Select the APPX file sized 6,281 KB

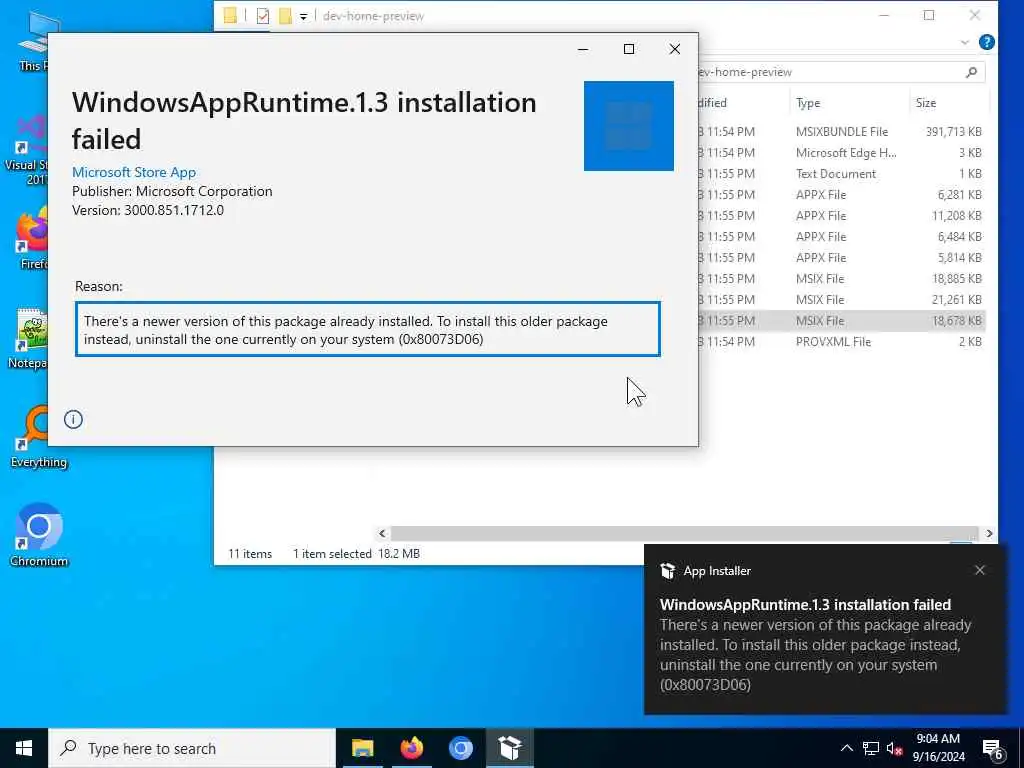point(841,195)
